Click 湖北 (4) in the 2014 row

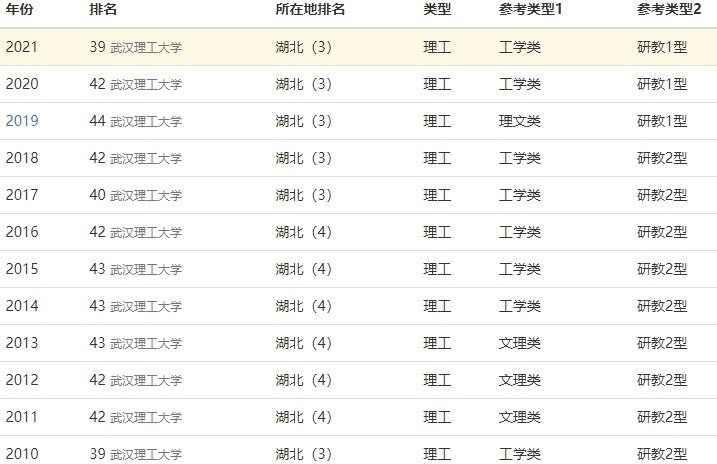click(x=304, y=306)
